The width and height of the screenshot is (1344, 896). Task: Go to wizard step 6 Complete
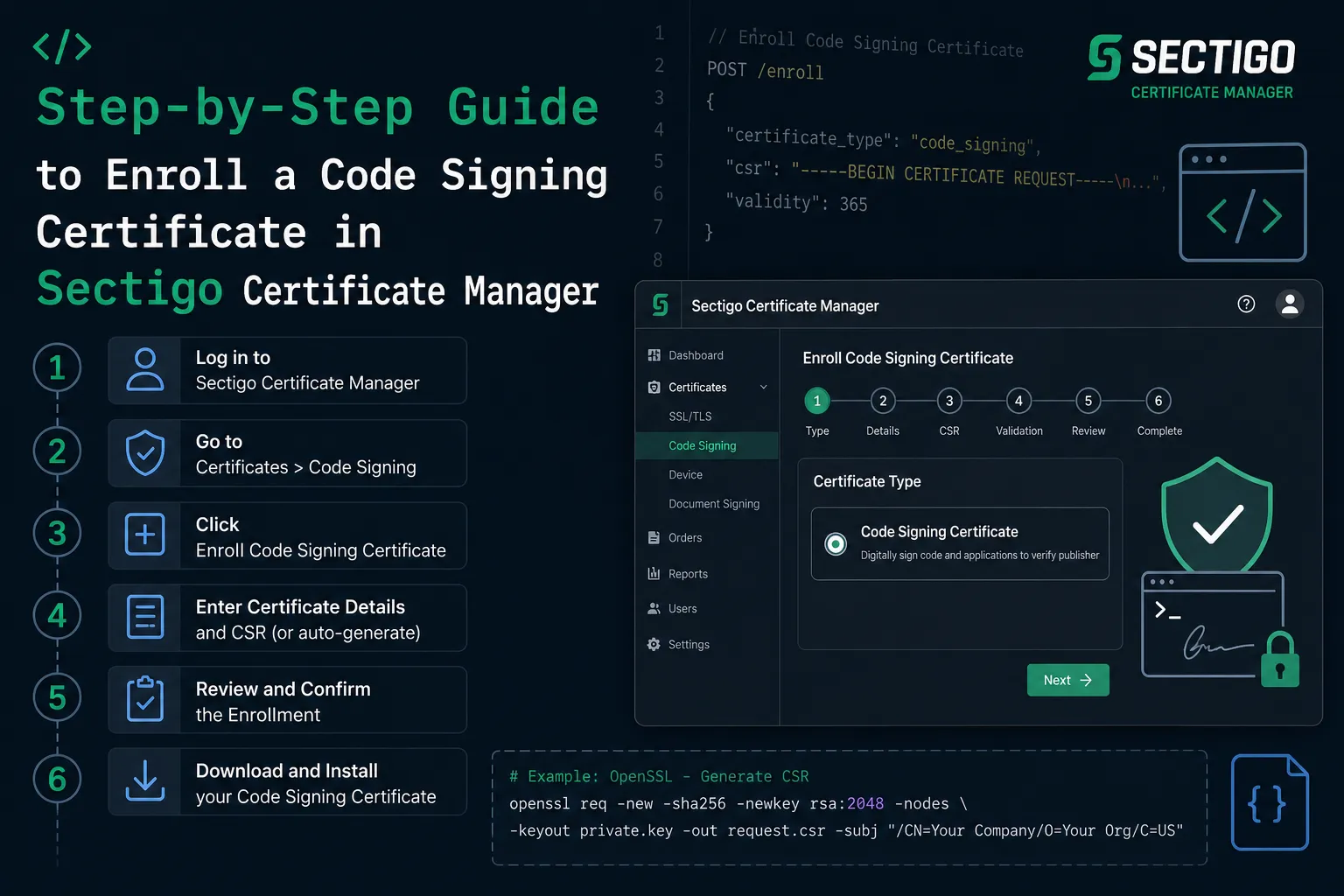point(1158,401)
